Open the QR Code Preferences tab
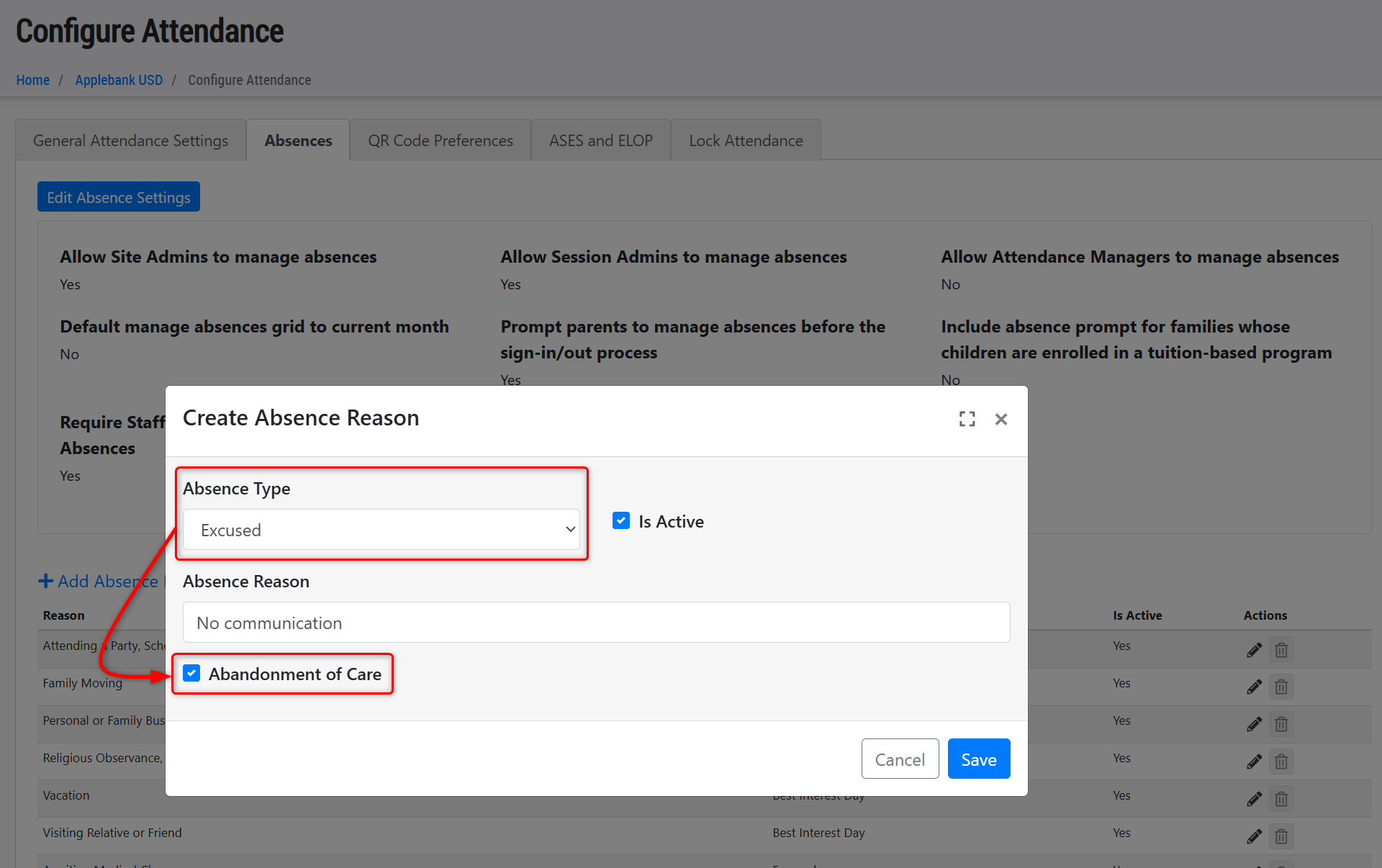The width and height of the screenshot is (1382, 868). click(440, 140)
